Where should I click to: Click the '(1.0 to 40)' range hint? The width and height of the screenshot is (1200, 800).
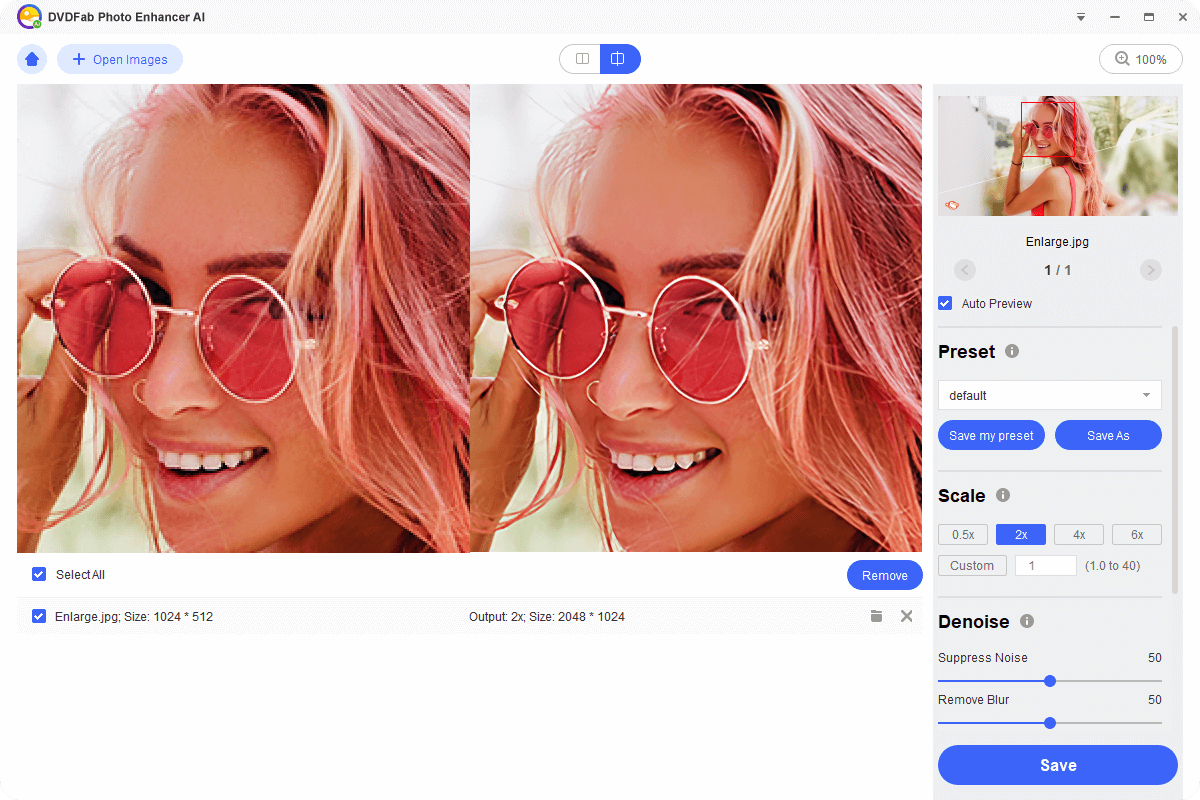pos(1112,565)
